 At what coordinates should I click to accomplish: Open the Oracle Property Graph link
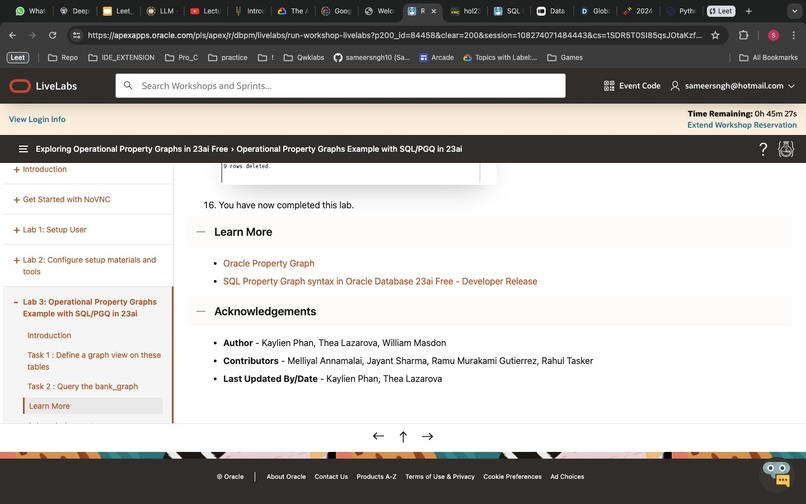tap(268, 263)
